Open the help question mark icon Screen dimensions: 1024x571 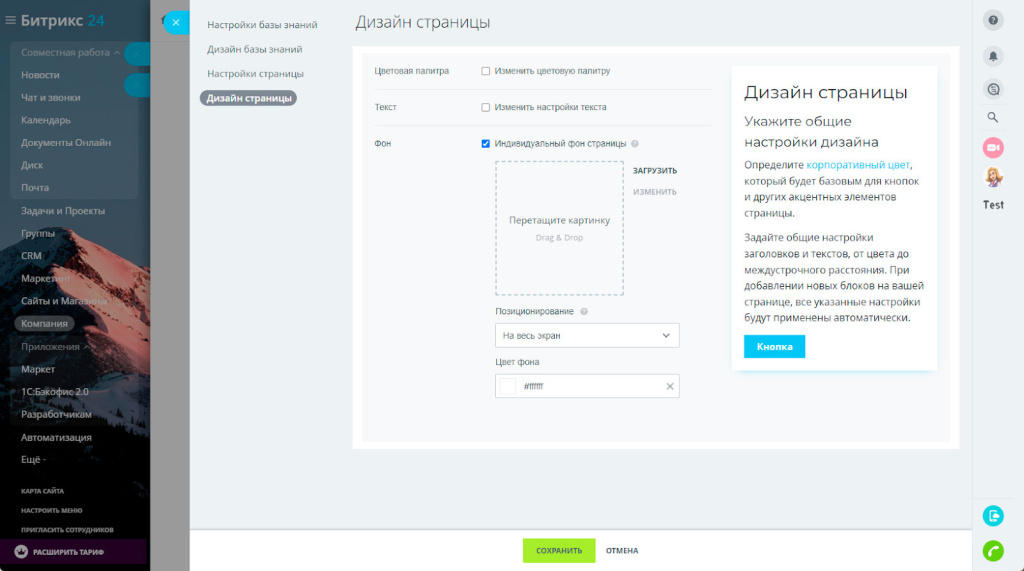click(993, 21)
